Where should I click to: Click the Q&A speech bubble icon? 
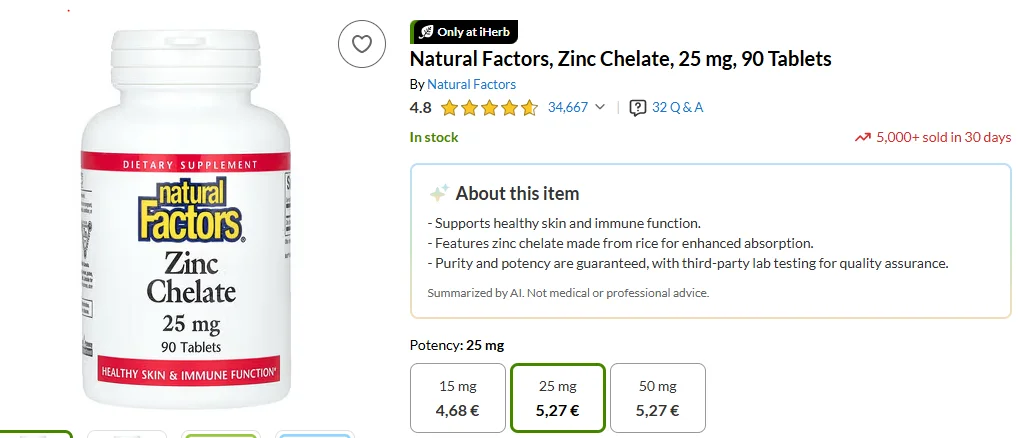[x=638, y=107]
